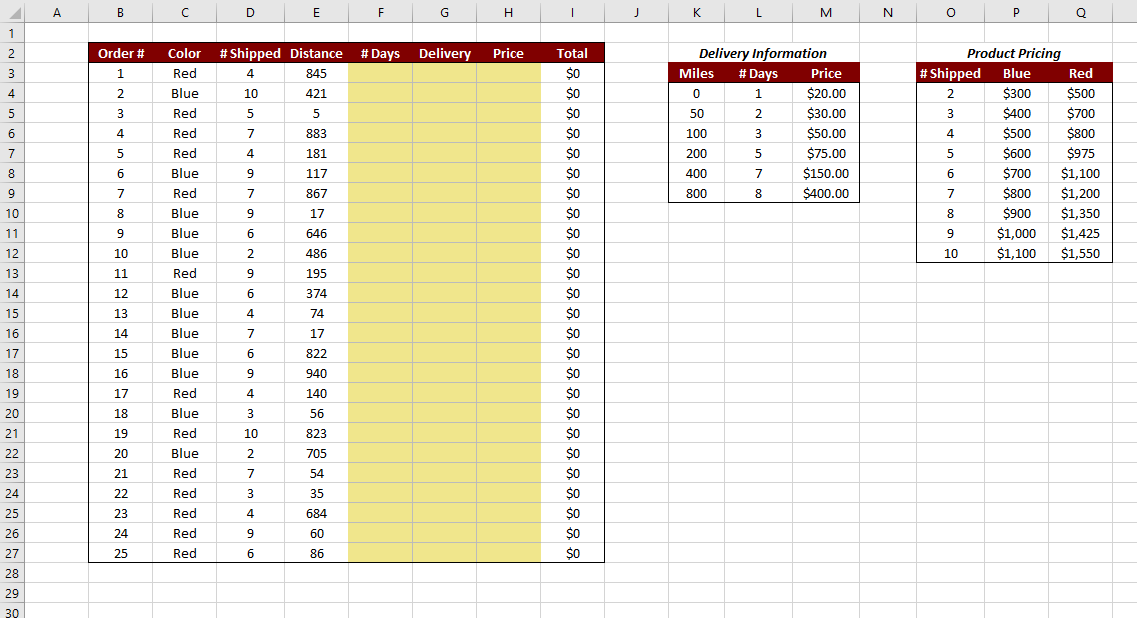Click the $400.00 price cell
This screenshot has width=1137, height=618.
click(x=826, y=193)
